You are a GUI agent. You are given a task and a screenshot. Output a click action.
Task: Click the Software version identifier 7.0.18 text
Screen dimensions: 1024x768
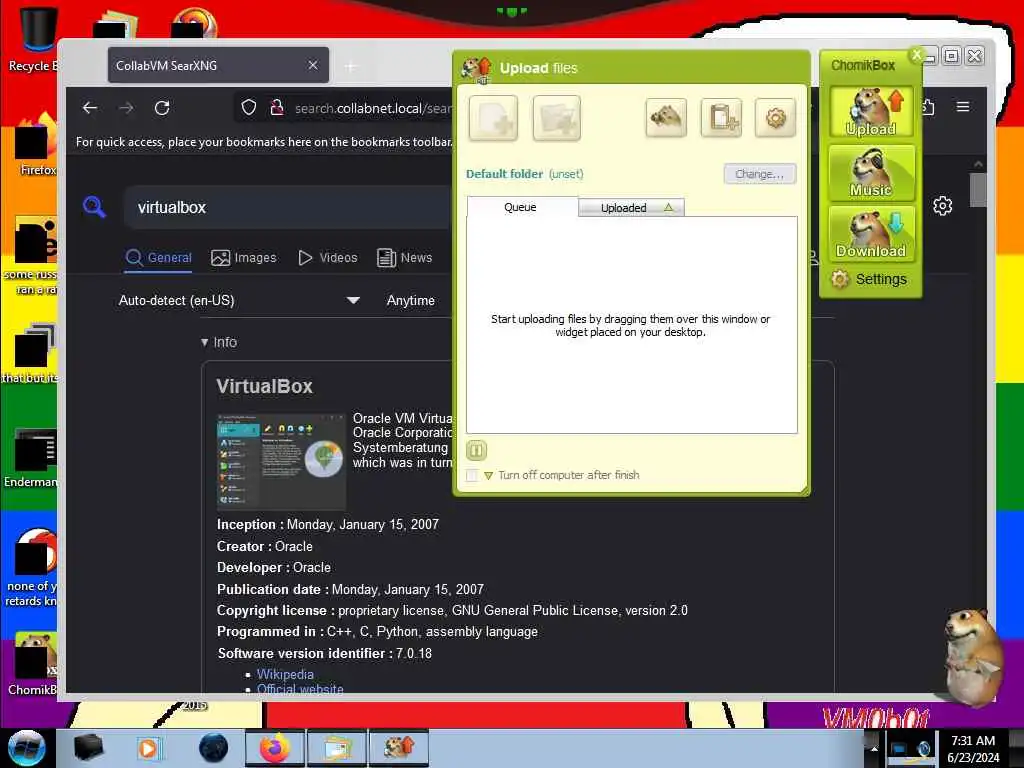(x=325, y=653)
